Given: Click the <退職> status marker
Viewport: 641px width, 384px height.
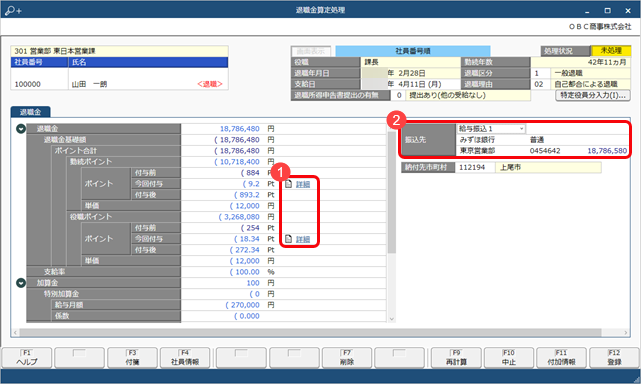Looking at the screenshot, I should pos(210,84).
